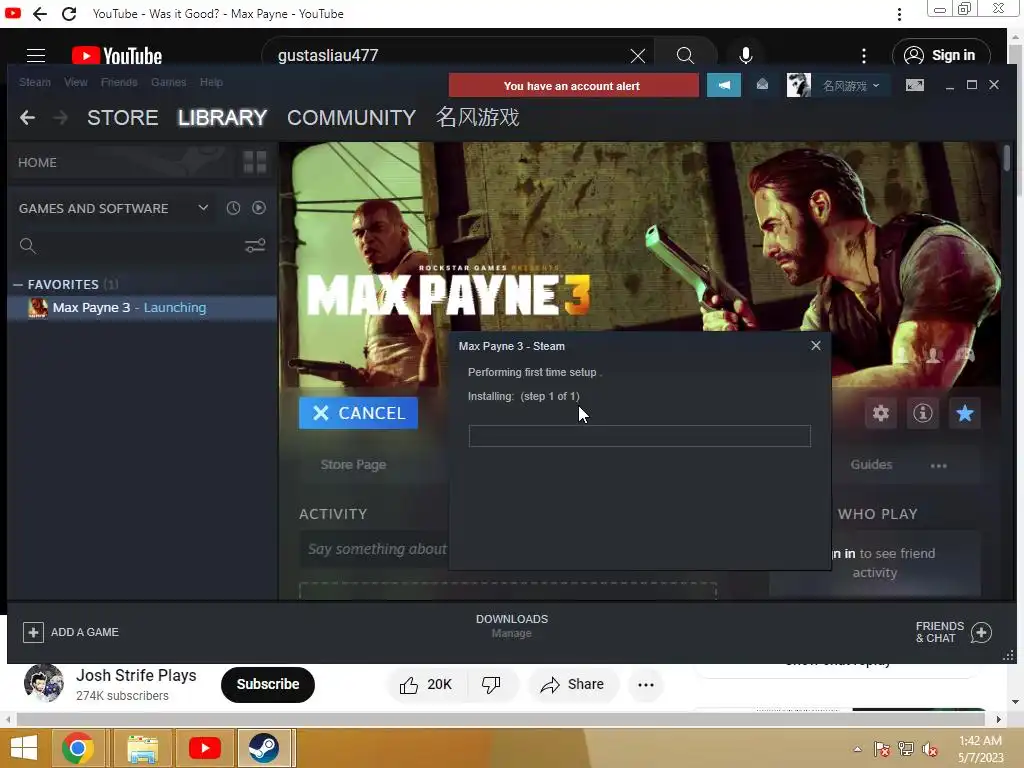
Task: Toggle favorite star for Max Payne 3
Action: [x=965, y=413]
